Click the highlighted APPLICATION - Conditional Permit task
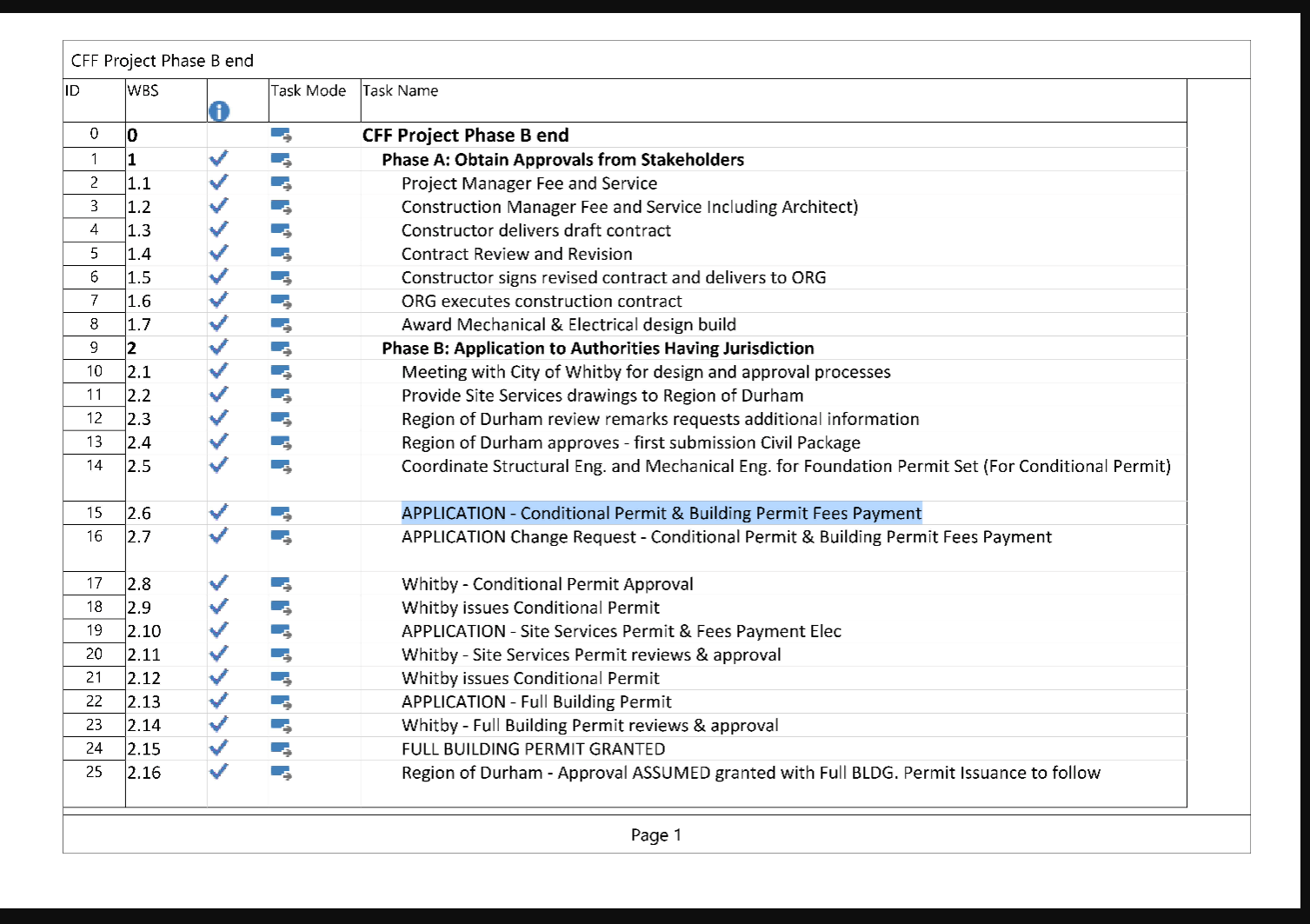Image resolution: width=1310 pixels, height=924 pixels. (x=661, y=514)
